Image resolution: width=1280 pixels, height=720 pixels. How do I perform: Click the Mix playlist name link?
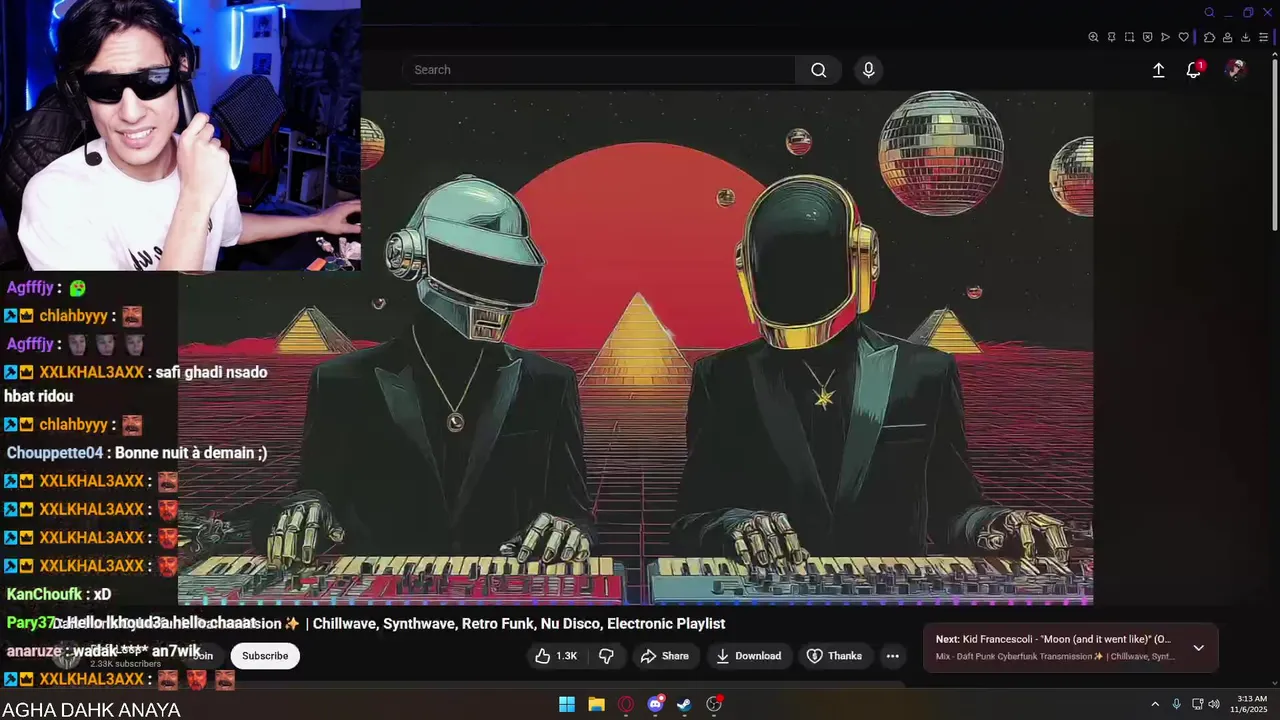pyautogui.click(x=1055, y=657)
